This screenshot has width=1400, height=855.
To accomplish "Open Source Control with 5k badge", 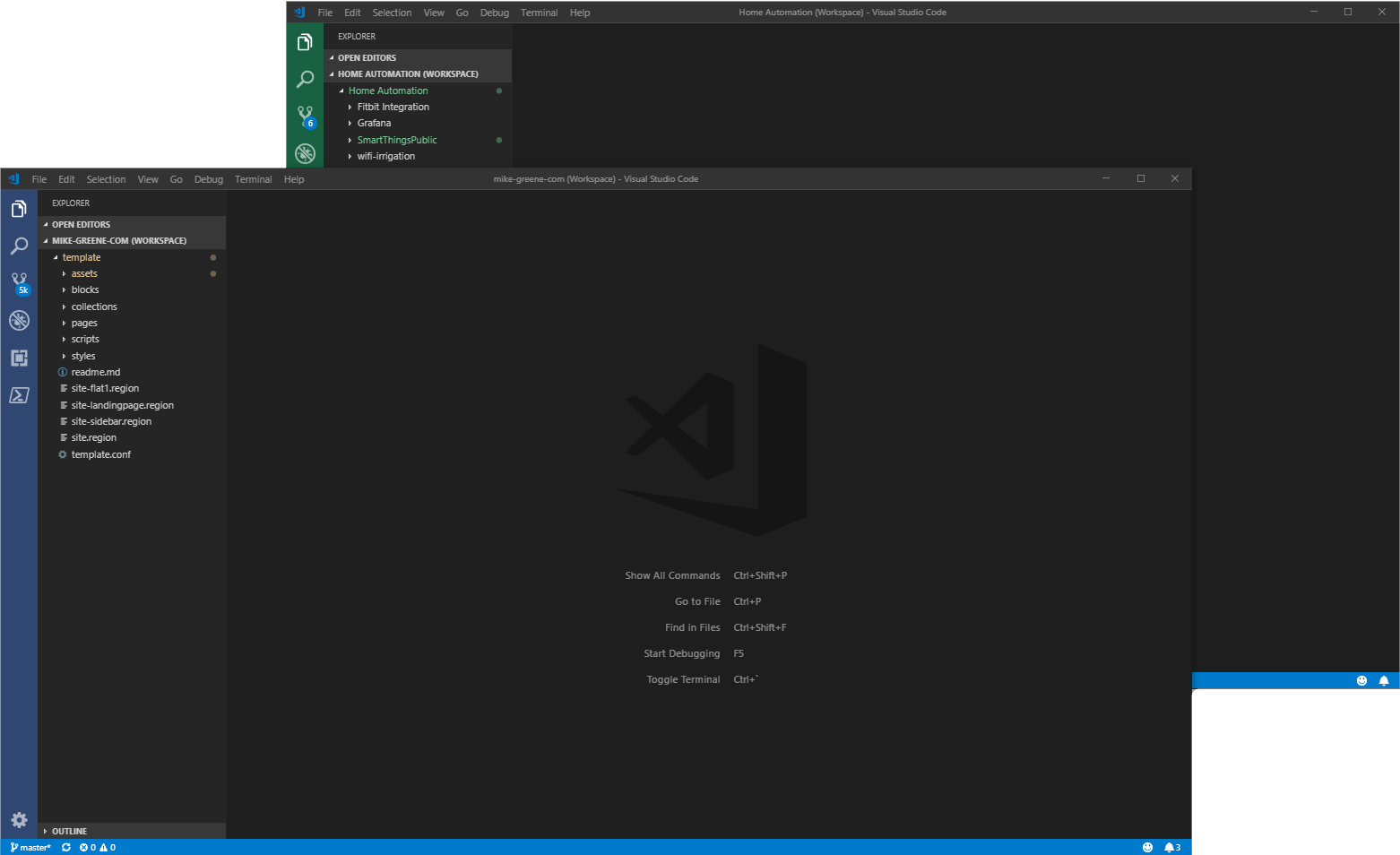I will point(19,283).
